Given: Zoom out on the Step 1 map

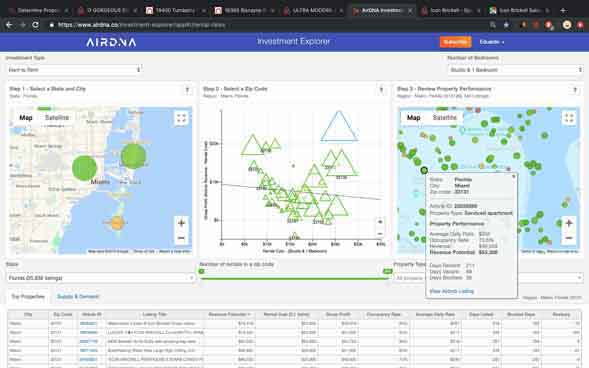Looking at the screenshot, I should (181, 238).
